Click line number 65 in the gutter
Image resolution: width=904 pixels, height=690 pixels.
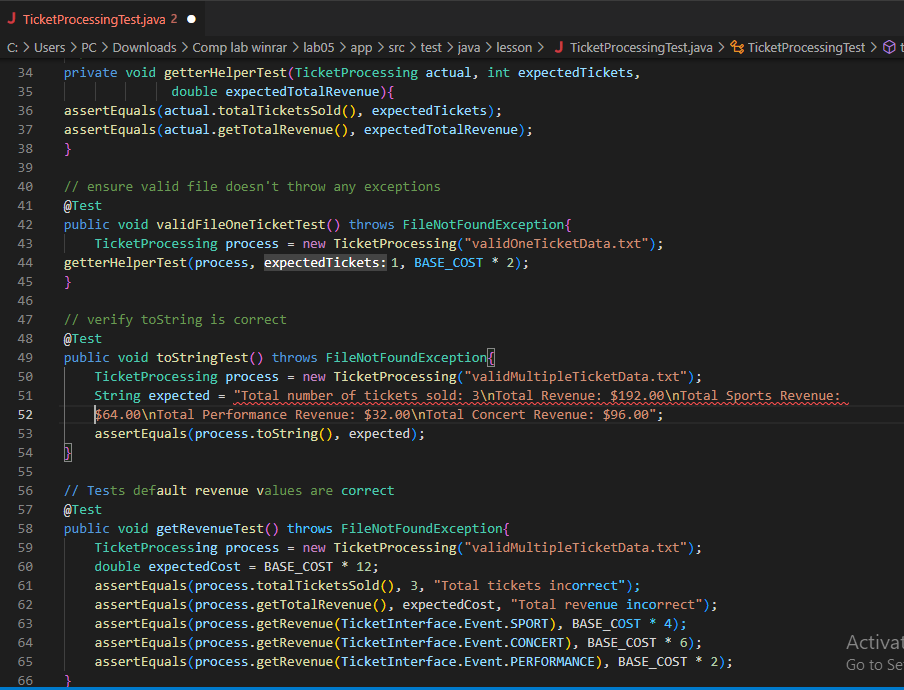(25, 662)
